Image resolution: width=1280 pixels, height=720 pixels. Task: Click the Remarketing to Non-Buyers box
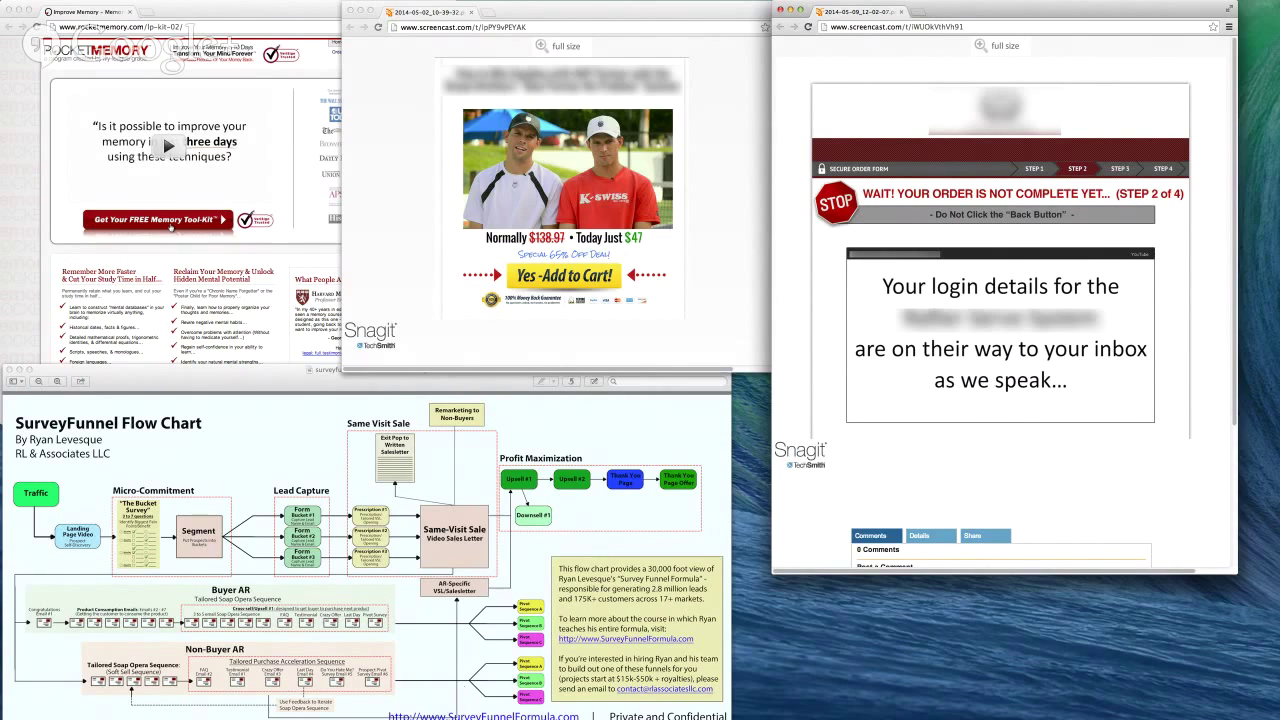[457, 414]
